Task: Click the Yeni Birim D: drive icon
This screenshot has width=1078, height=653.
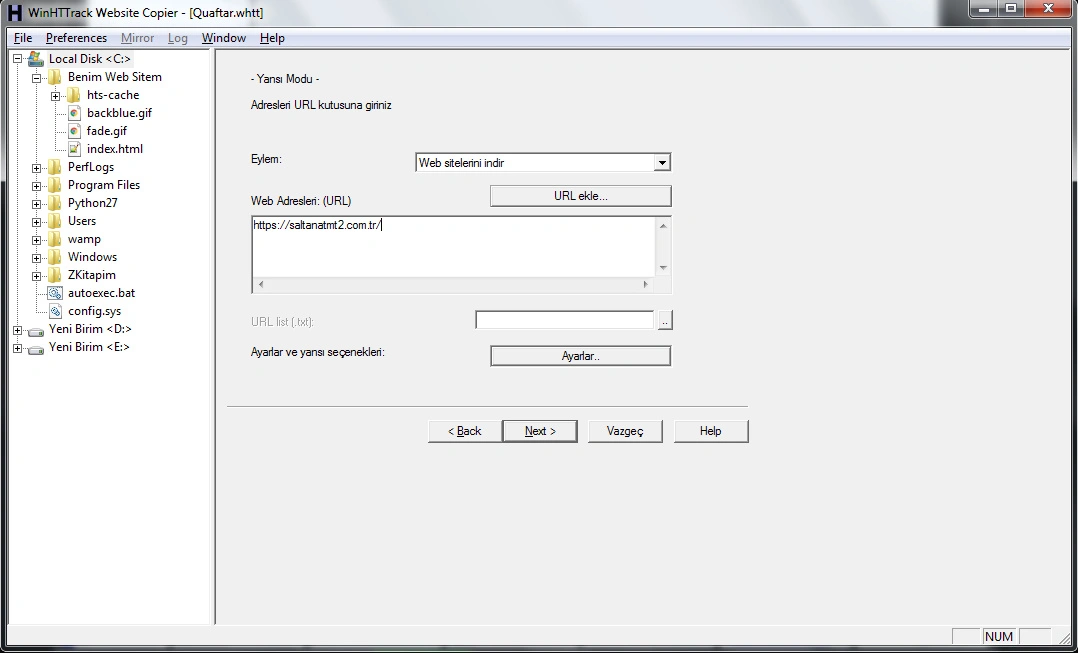Action: (x=36, y=330)
